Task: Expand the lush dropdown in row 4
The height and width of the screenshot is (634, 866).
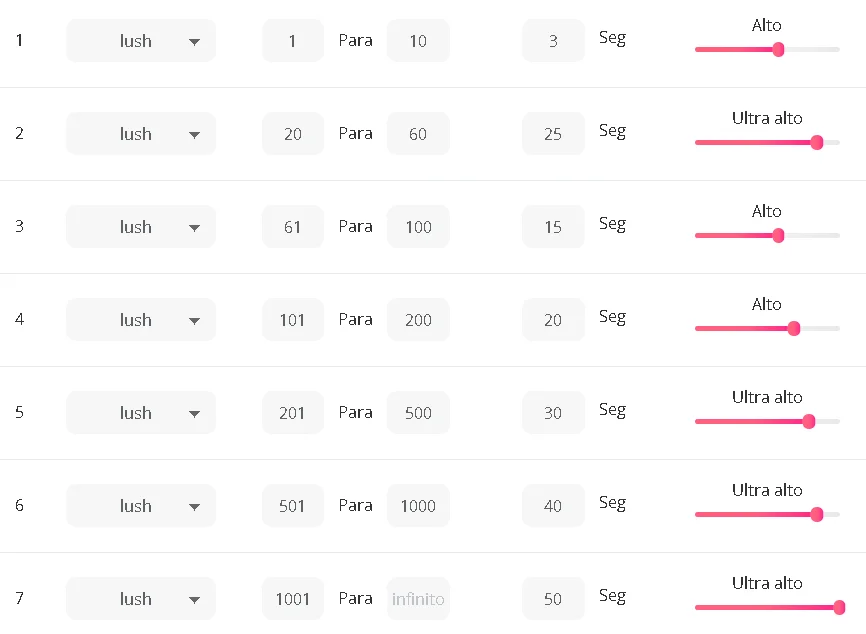Action: (141, 320)
